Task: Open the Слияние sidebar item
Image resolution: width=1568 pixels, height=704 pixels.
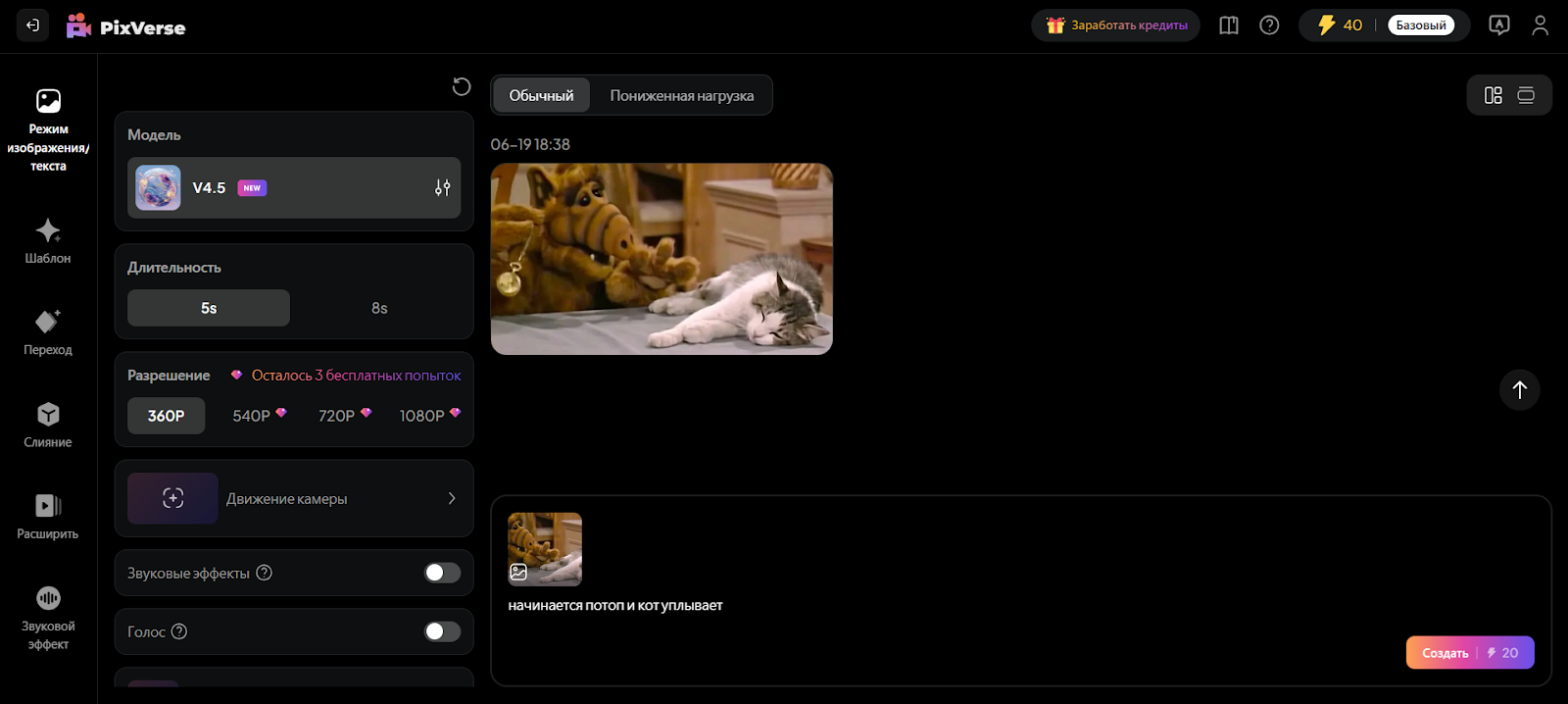Action: click(48, 425)
